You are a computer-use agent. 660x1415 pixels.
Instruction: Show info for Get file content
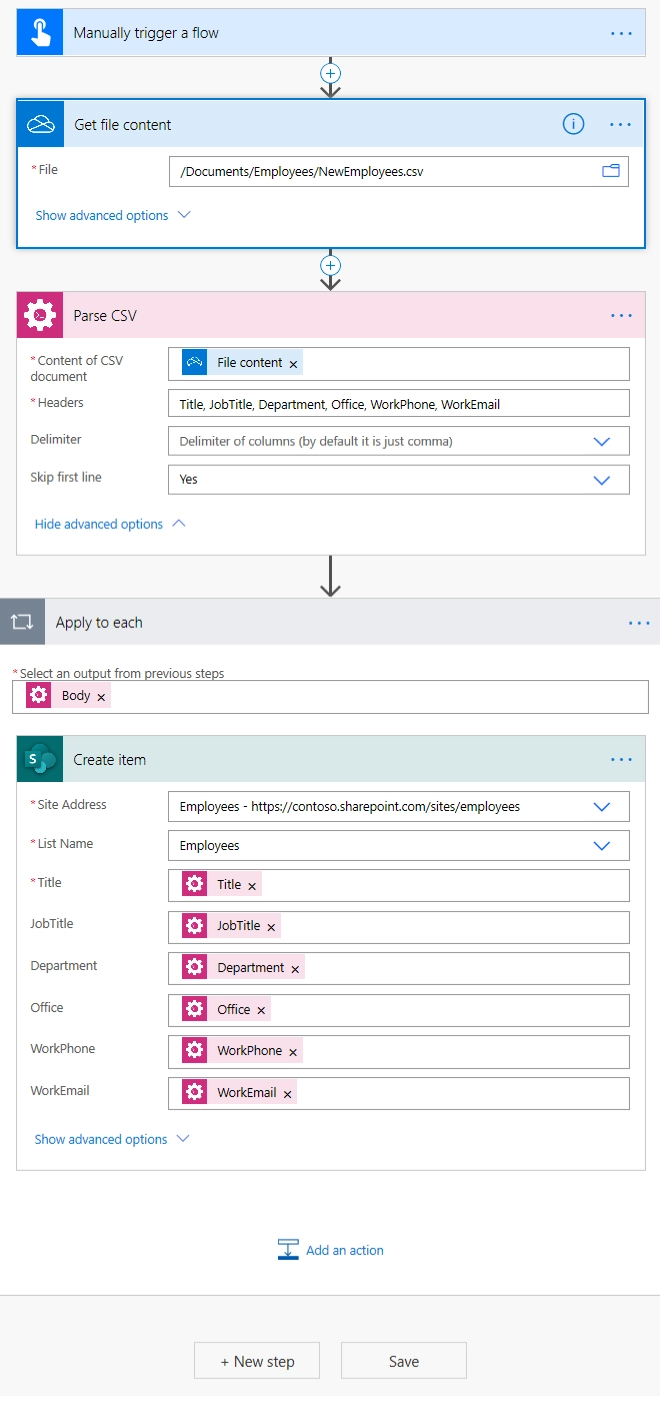pos(573,124)
